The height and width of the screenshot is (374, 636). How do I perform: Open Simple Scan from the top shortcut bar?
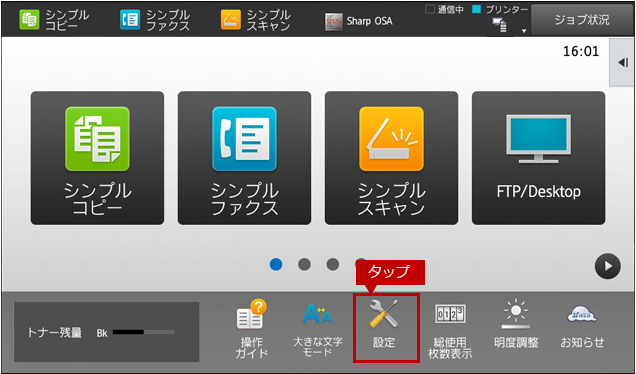[256, 20]
